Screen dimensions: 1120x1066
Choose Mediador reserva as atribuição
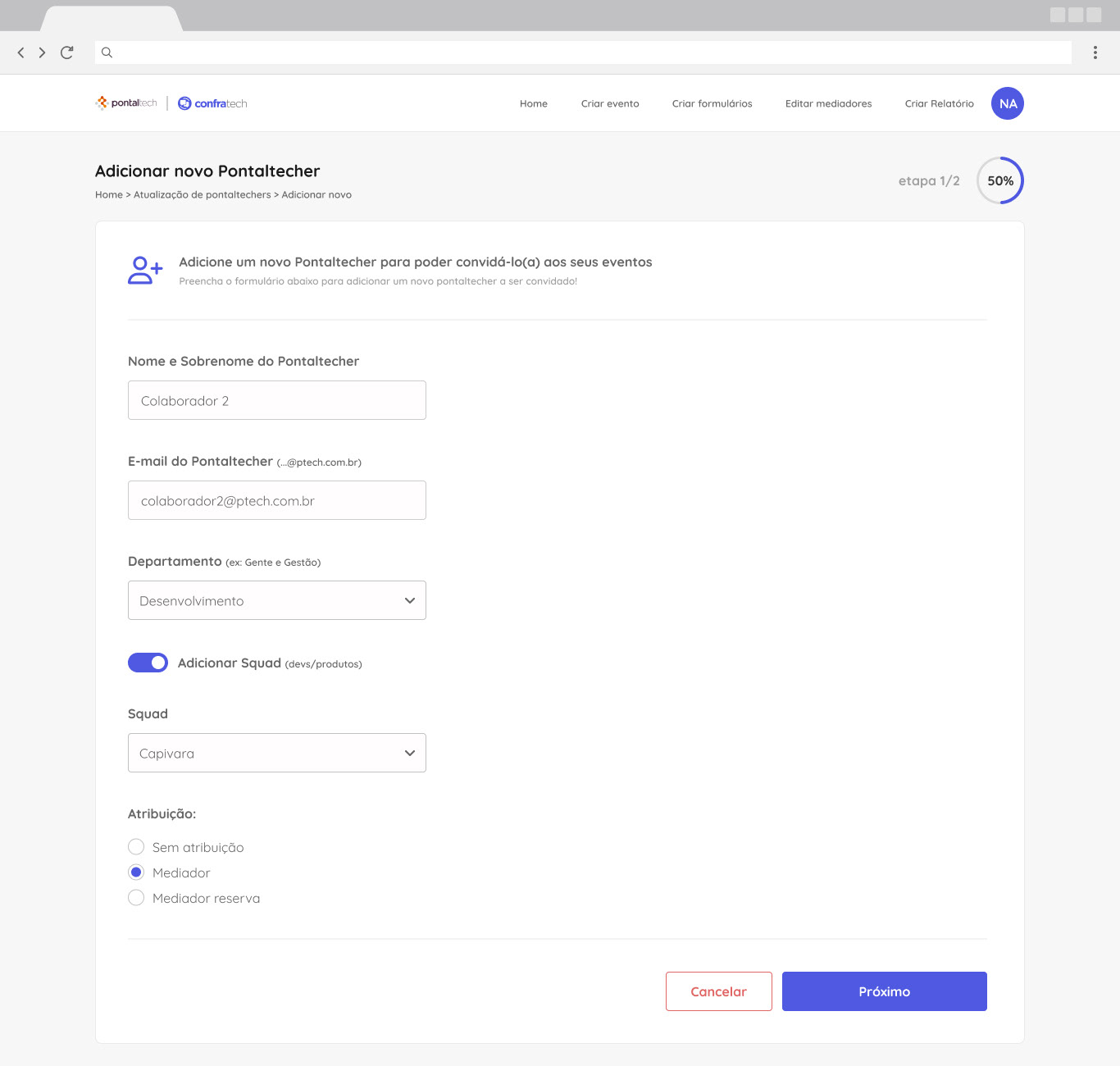(x=136, y=897)
